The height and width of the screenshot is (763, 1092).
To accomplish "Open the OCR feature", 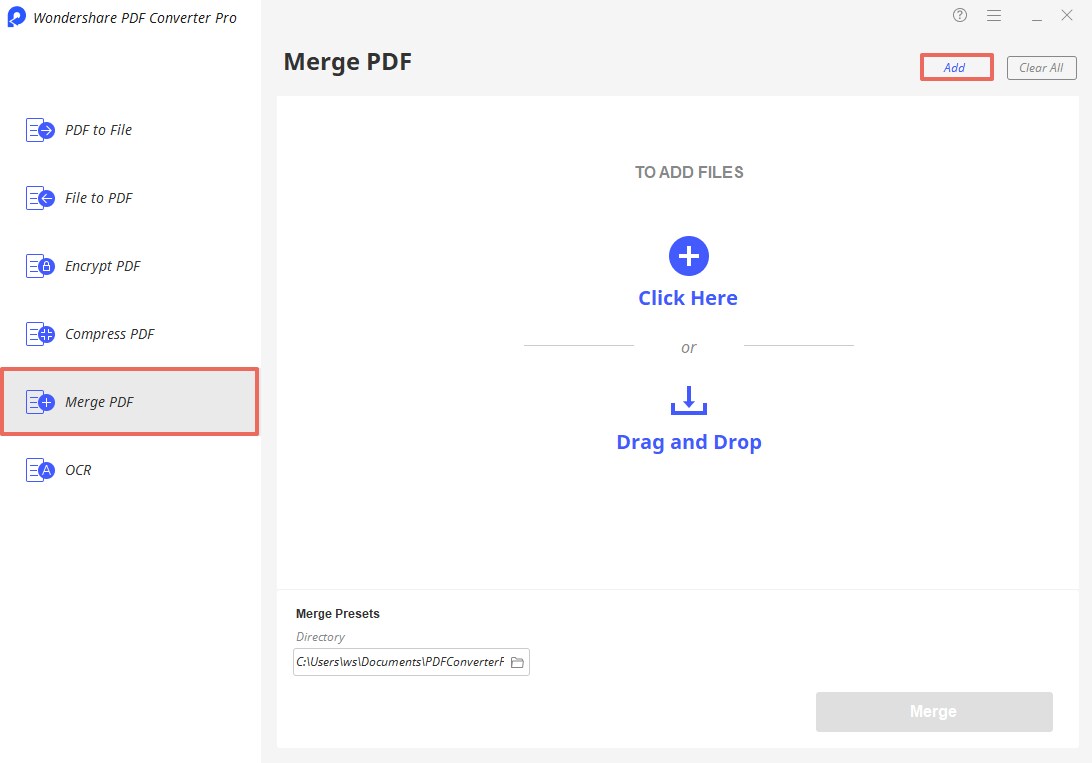I will coord(80,469).
